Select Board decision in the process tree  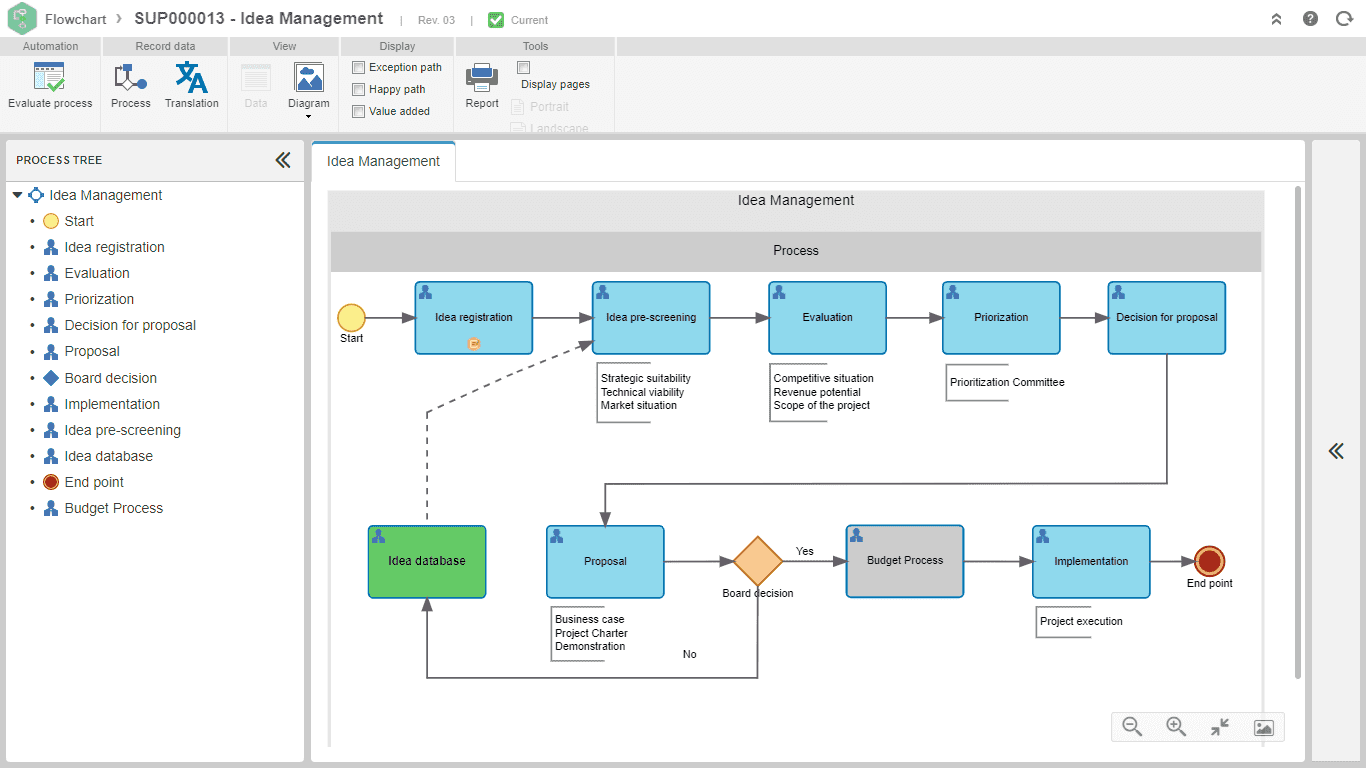pos(111,378)
